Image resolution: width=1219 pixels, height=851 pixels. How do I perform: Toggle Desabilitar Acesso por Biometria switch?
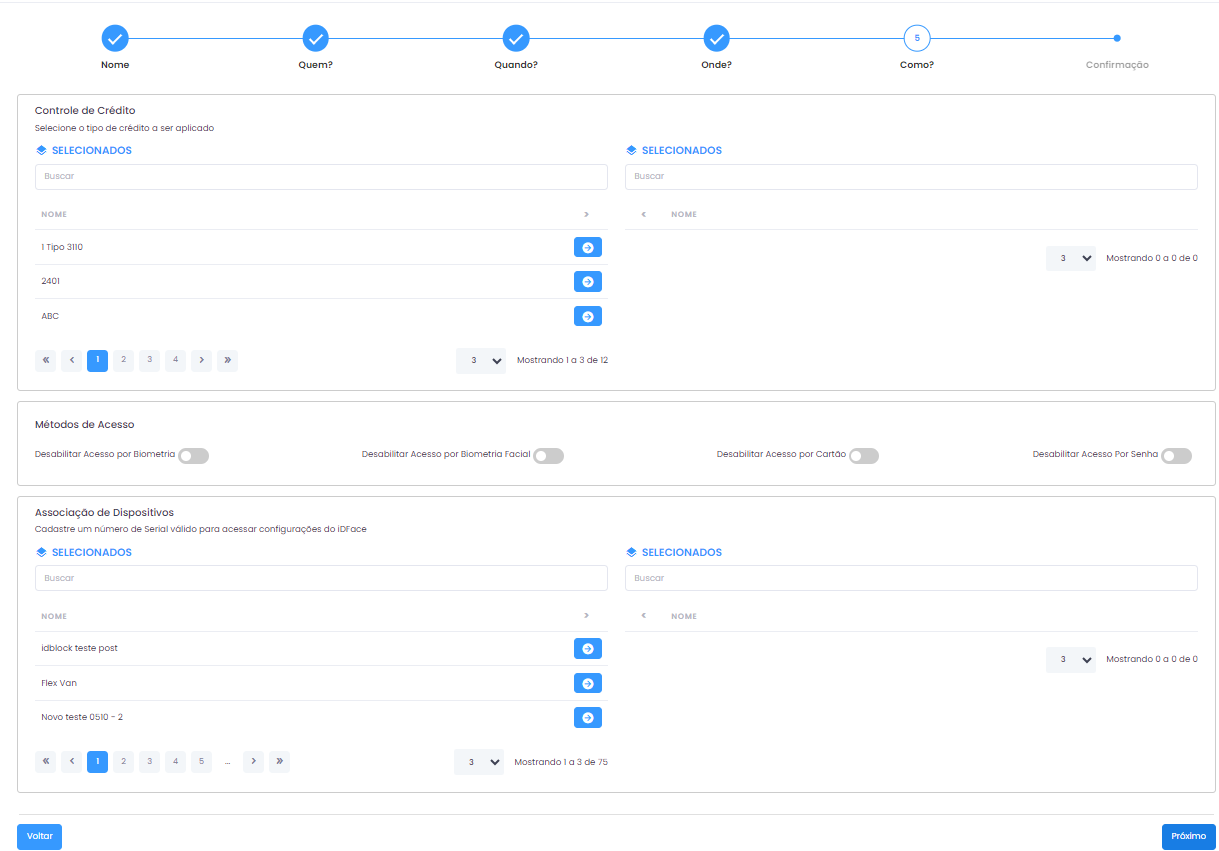[x=193, y=456]
